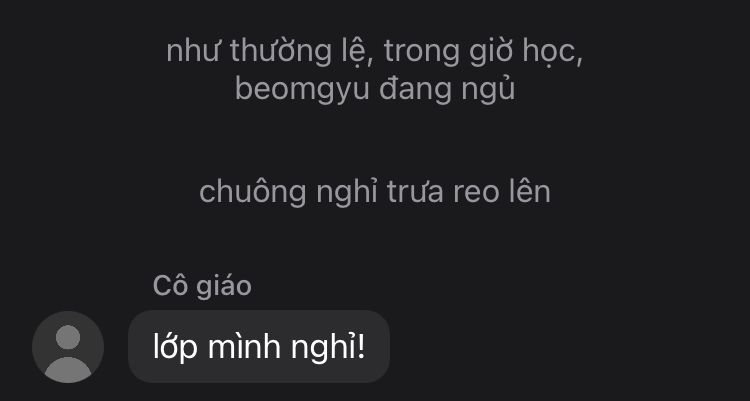The height and width of the screenshot is (401, 750).
Task: Tap the gray person silhouette in the avatar
Action: (68, 353)
